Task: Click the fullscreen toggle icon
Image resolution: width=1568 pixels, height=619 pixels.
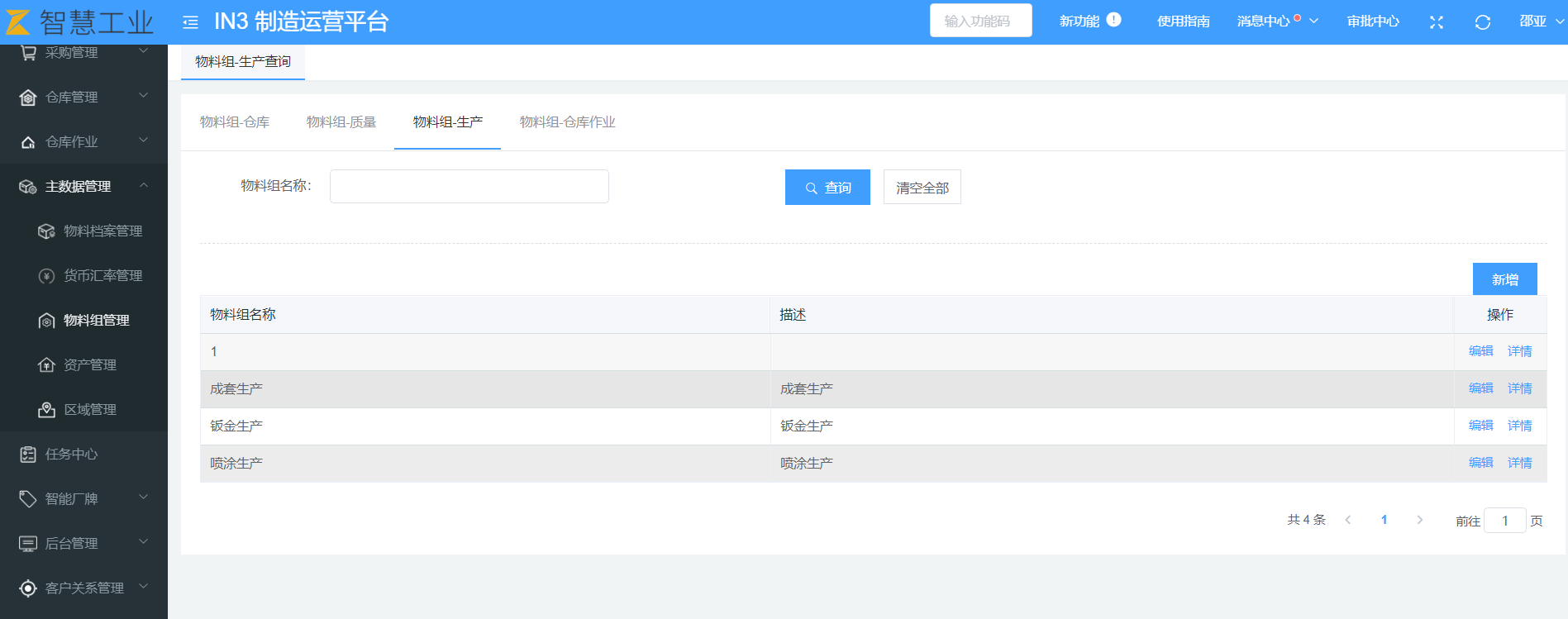Action: tap(1437, 22)
